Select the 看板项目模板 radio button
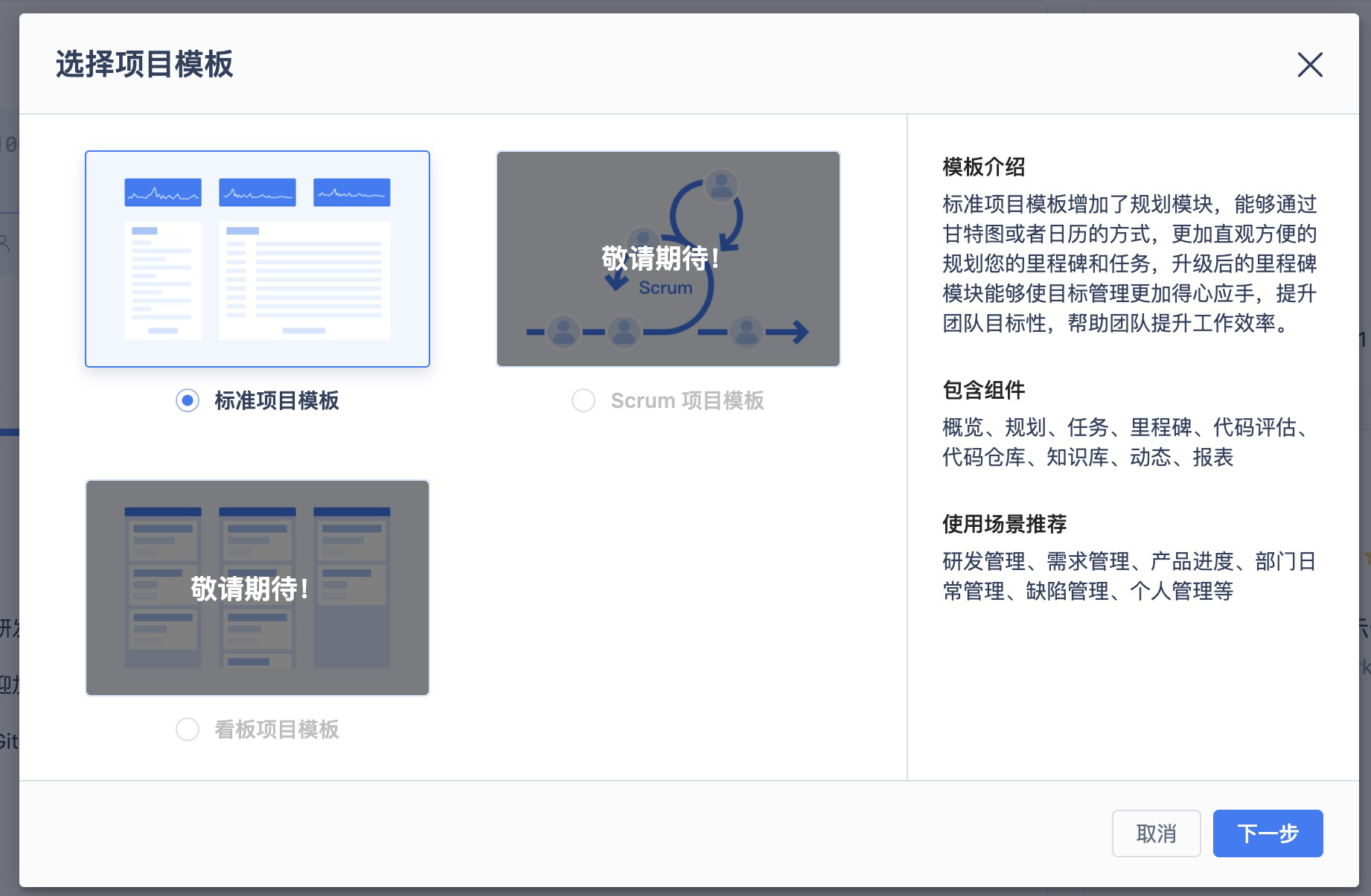This screenshot has width=1371, height=896. [188, 729]
